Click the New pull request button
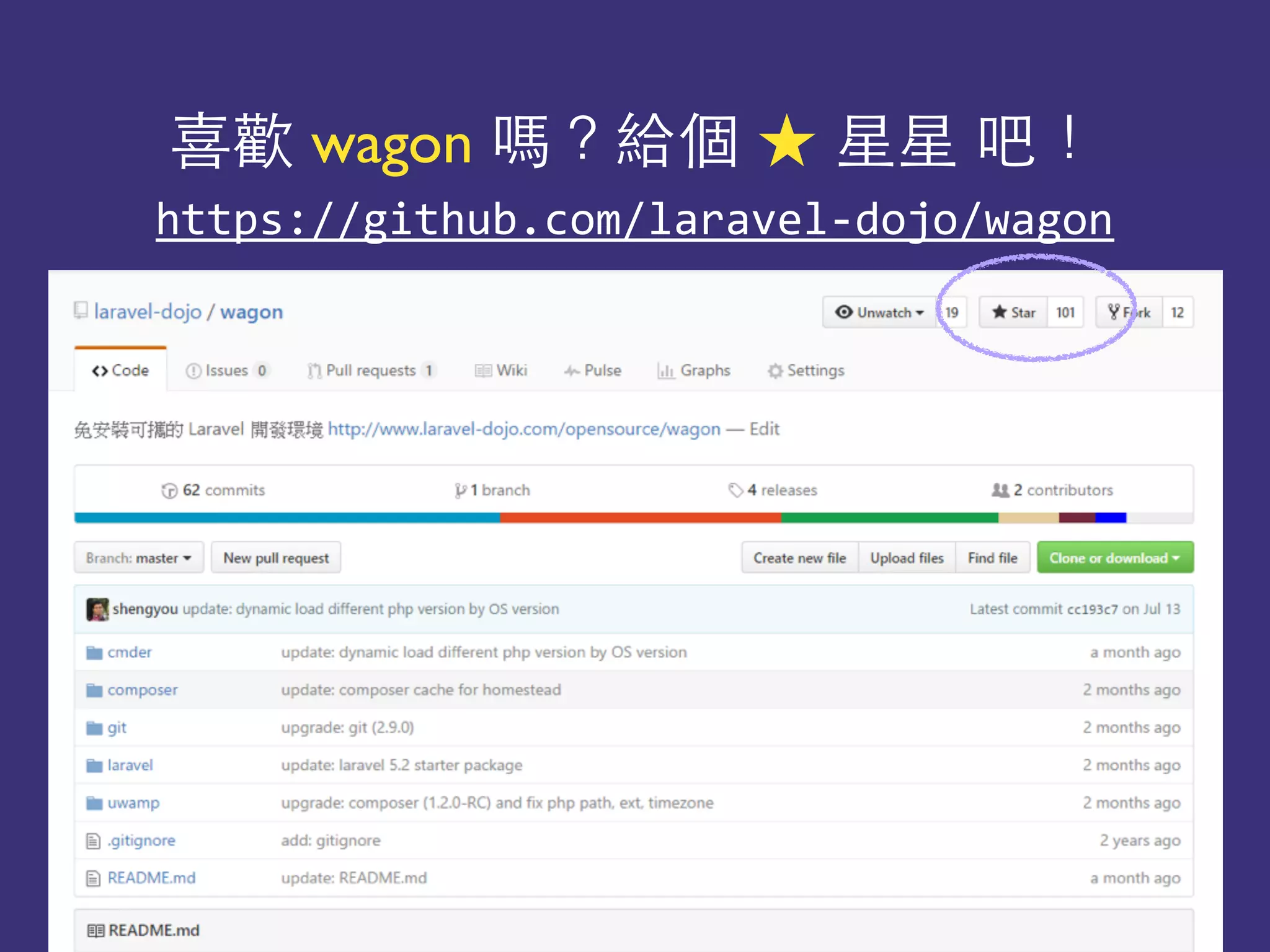 (x=276, y=558)
